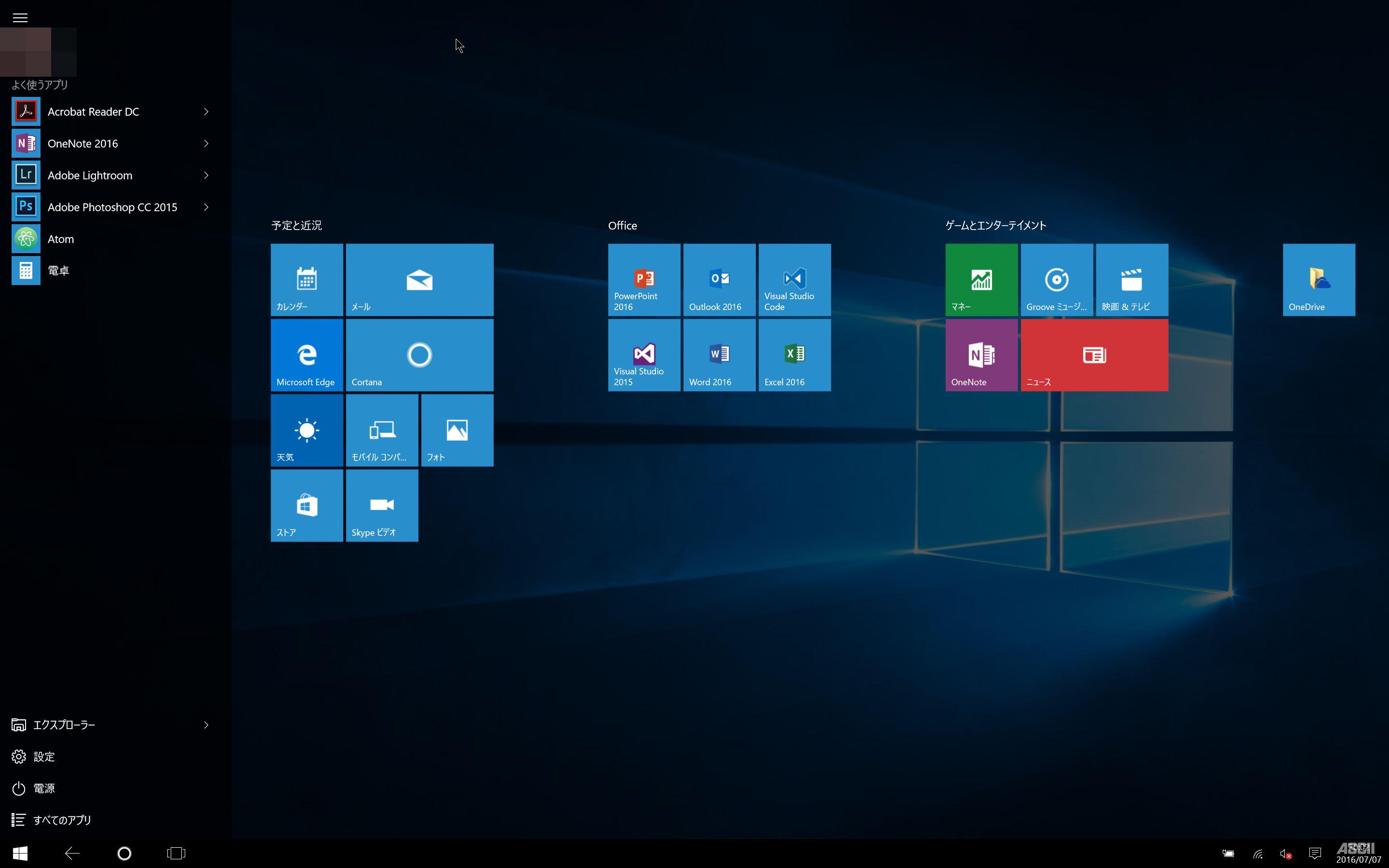The height and width of the screenshot is (868, 1389).
Task: Open the Skype video tile
Action: click(x=381, y=505)
